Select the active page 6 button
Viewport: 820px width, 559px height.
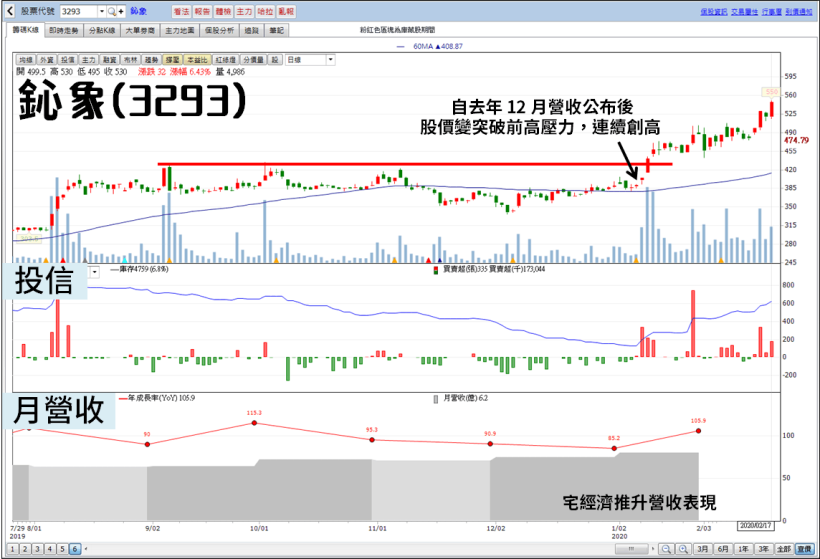coord(75,549)
